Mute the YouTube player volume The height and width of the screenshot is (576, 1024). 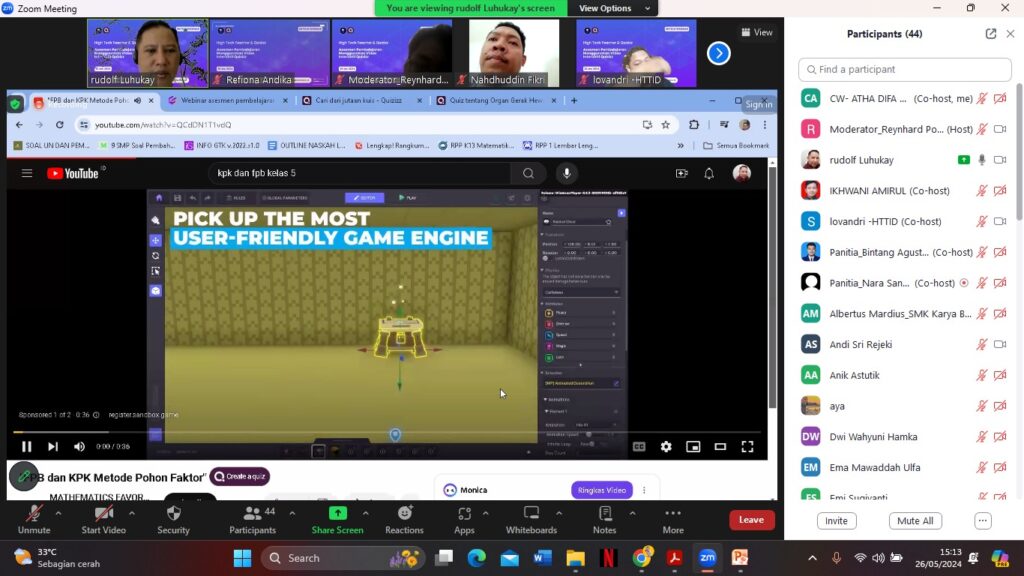click(79, 447)
